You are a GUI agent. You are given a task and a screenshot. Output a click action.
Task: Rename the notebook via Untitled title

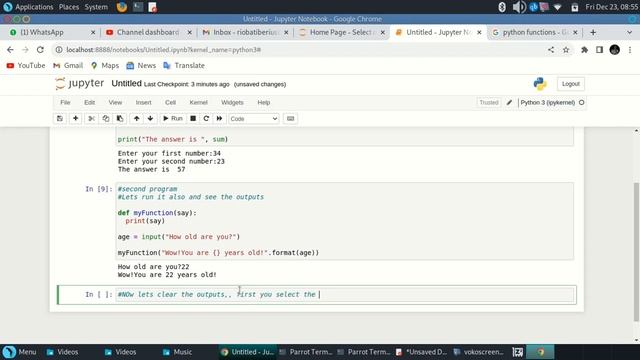126,83
